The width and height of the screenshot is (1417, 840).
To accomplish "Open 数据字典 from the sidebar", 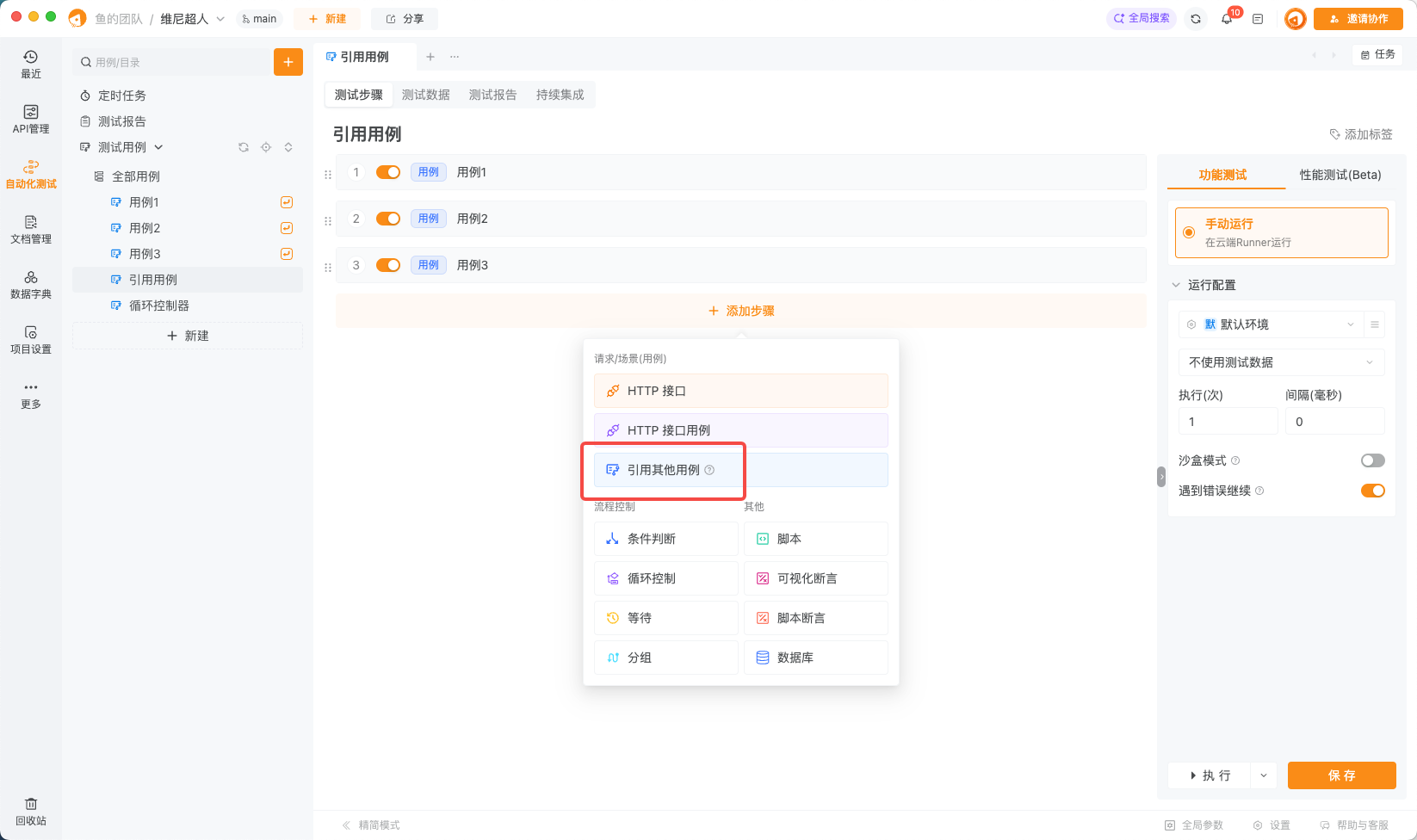I will (31, 285).
